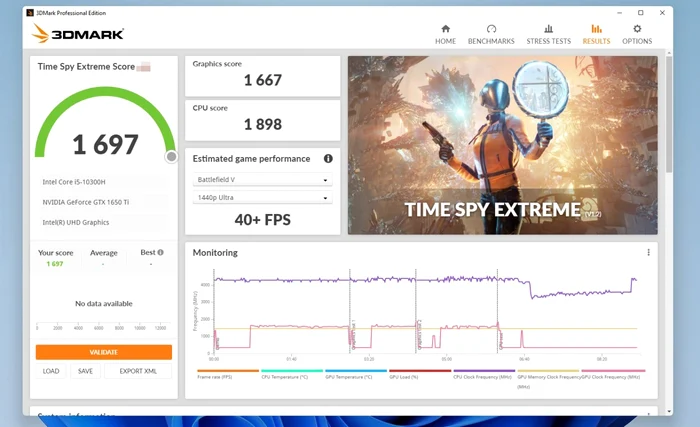Click the LOAD button

(x=51, y=371)
